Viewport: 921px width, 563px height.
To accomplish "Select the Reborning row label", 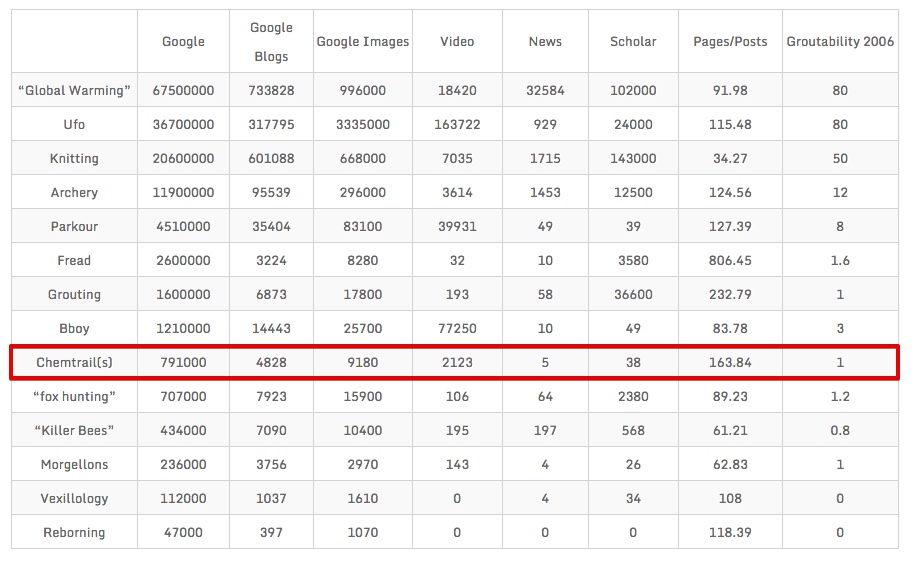I will 75,533.
